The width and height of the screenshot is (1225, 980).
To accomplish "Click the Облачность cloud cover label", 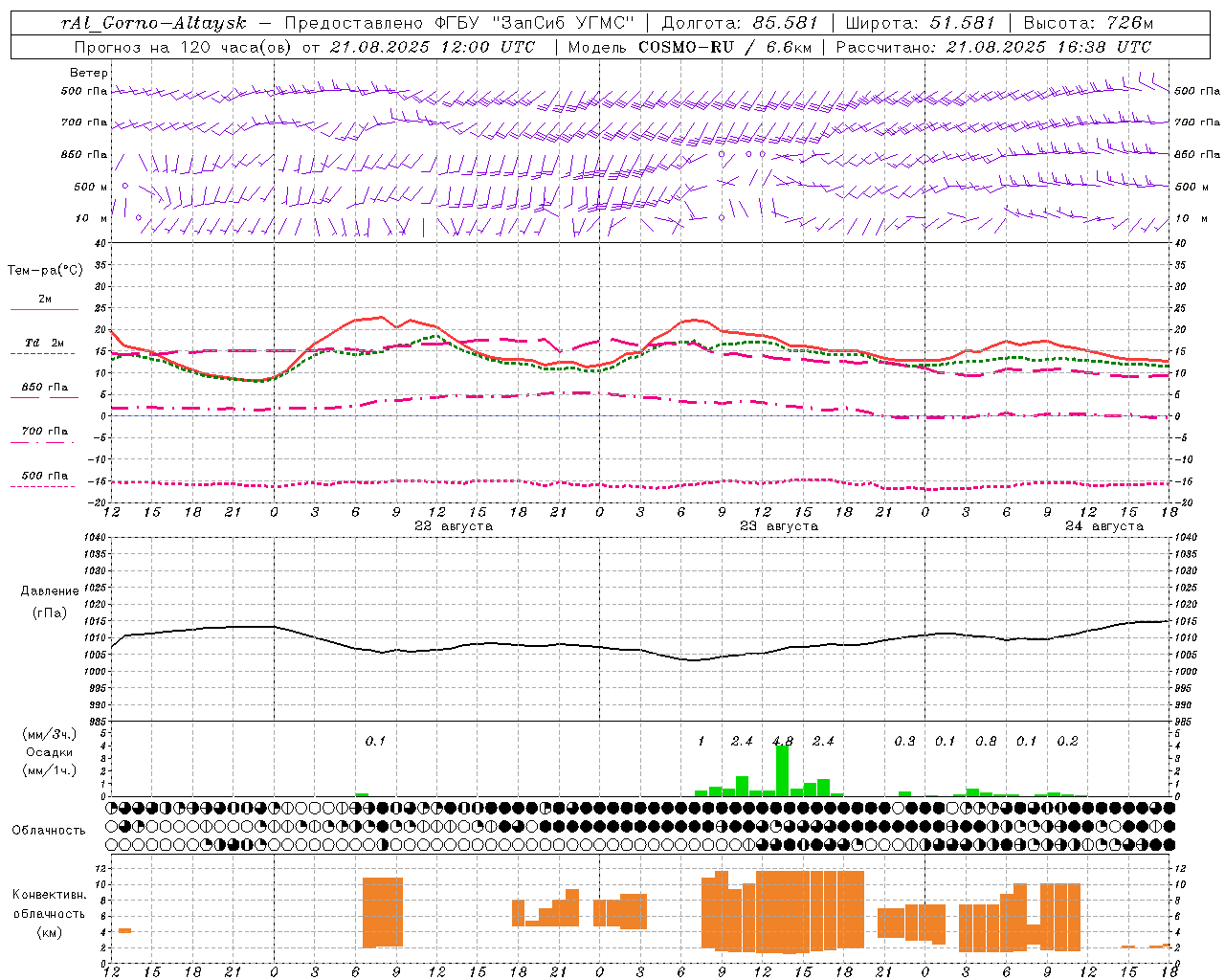I will 49,831.
